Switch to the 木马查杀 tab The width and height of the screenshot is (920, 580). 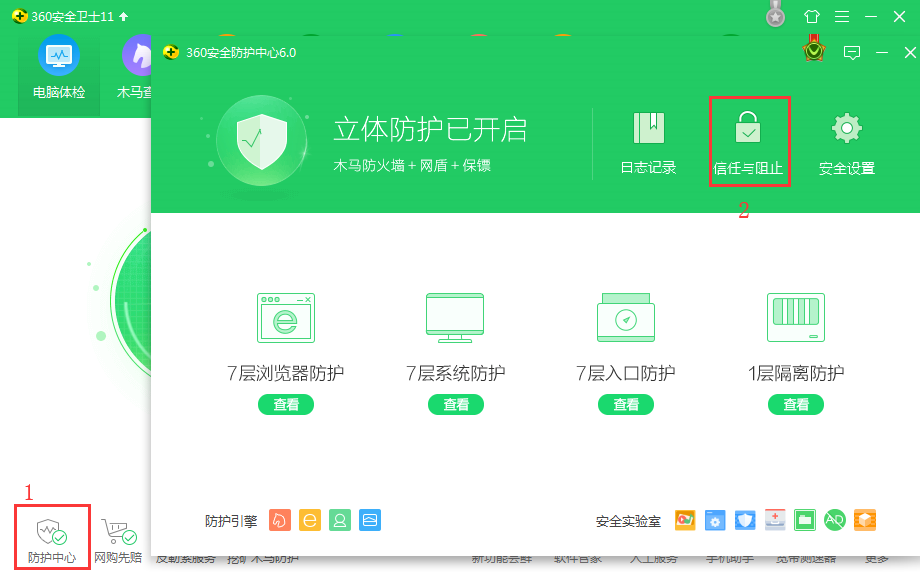point(136,68)
